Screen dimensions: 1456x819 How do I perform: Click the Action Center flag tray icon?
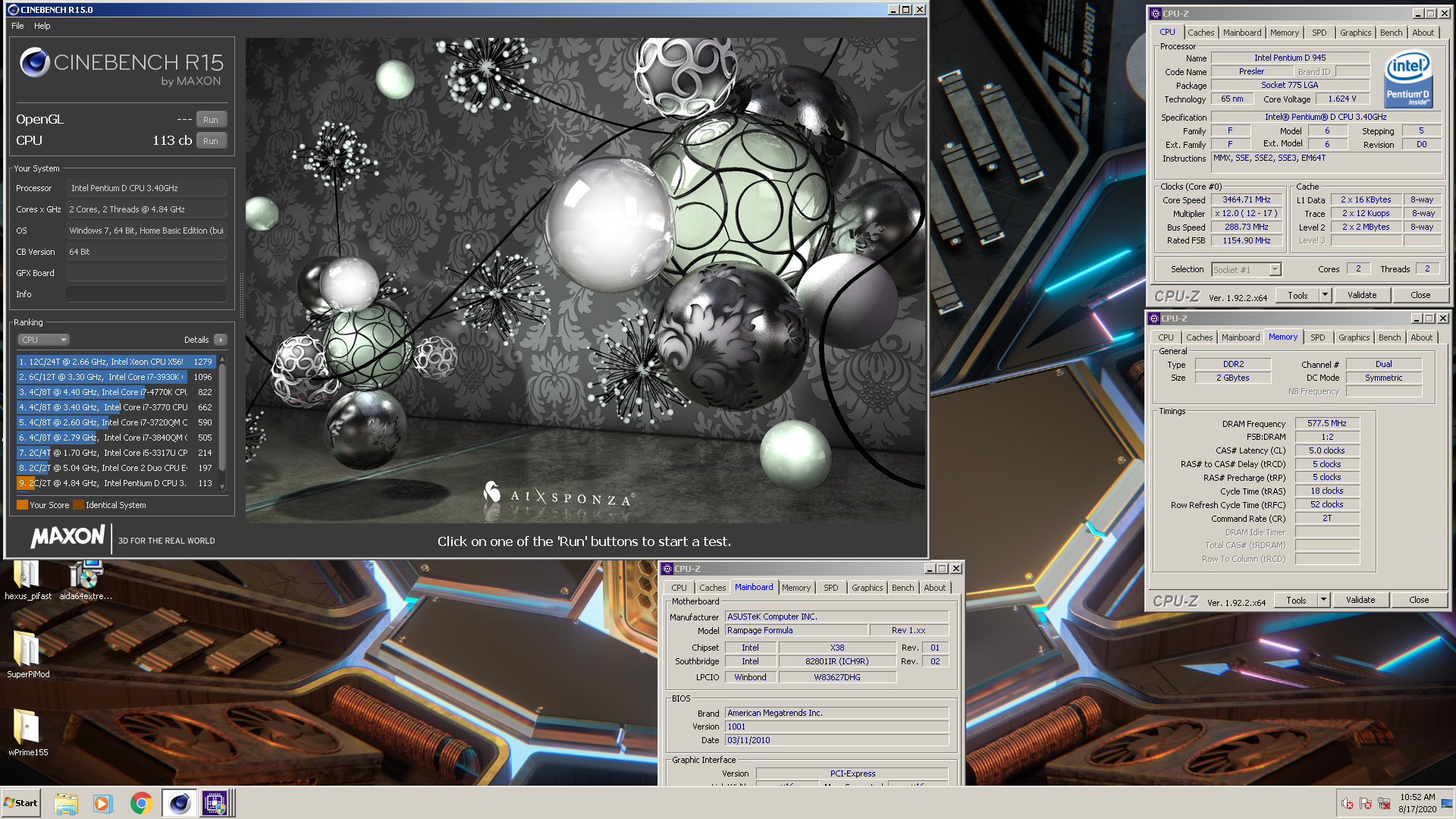pyautogui.click(x=1366, y=804)
